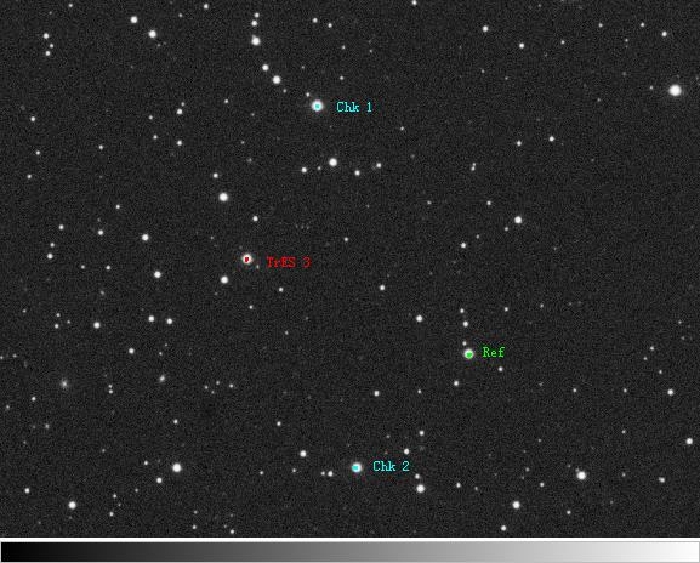Screen dimensions: 700x563
Task: Pick the cyan Chk 1 check star marker
Action: tap(317, 106)
